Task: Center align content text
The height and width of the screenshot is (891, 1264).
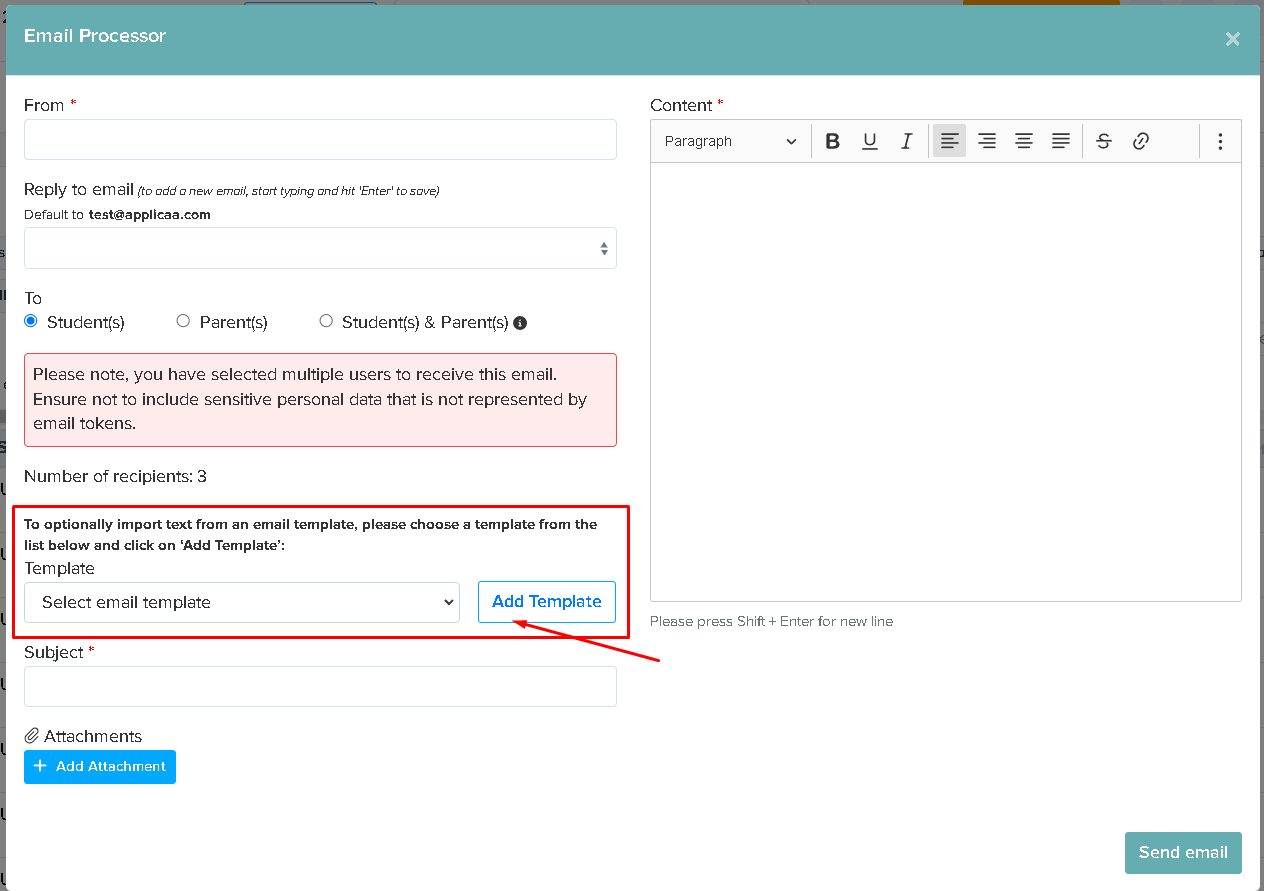Action: (x=1024, y=141)
